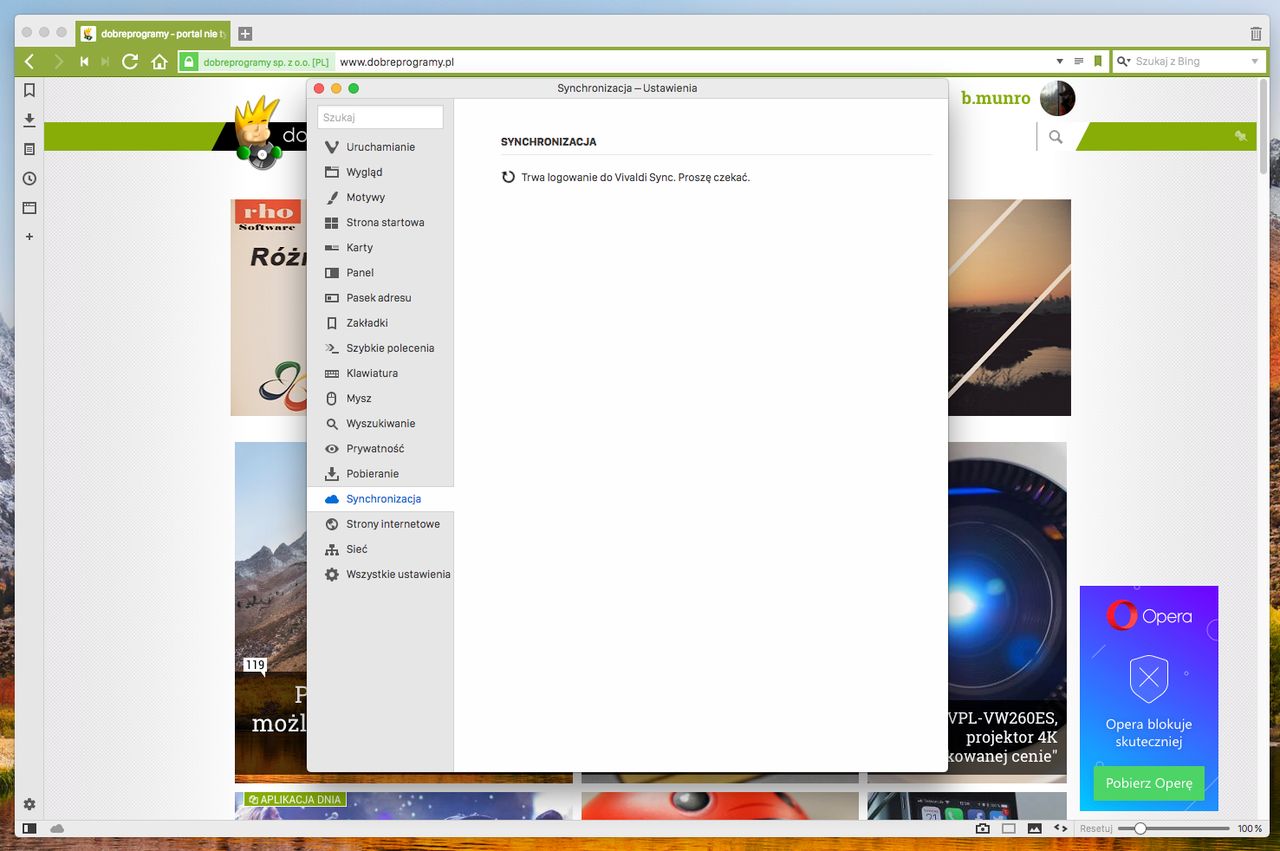Capture the page with the camera icon
Viewport: 1280px width, 851px height.
pos(983,829)
